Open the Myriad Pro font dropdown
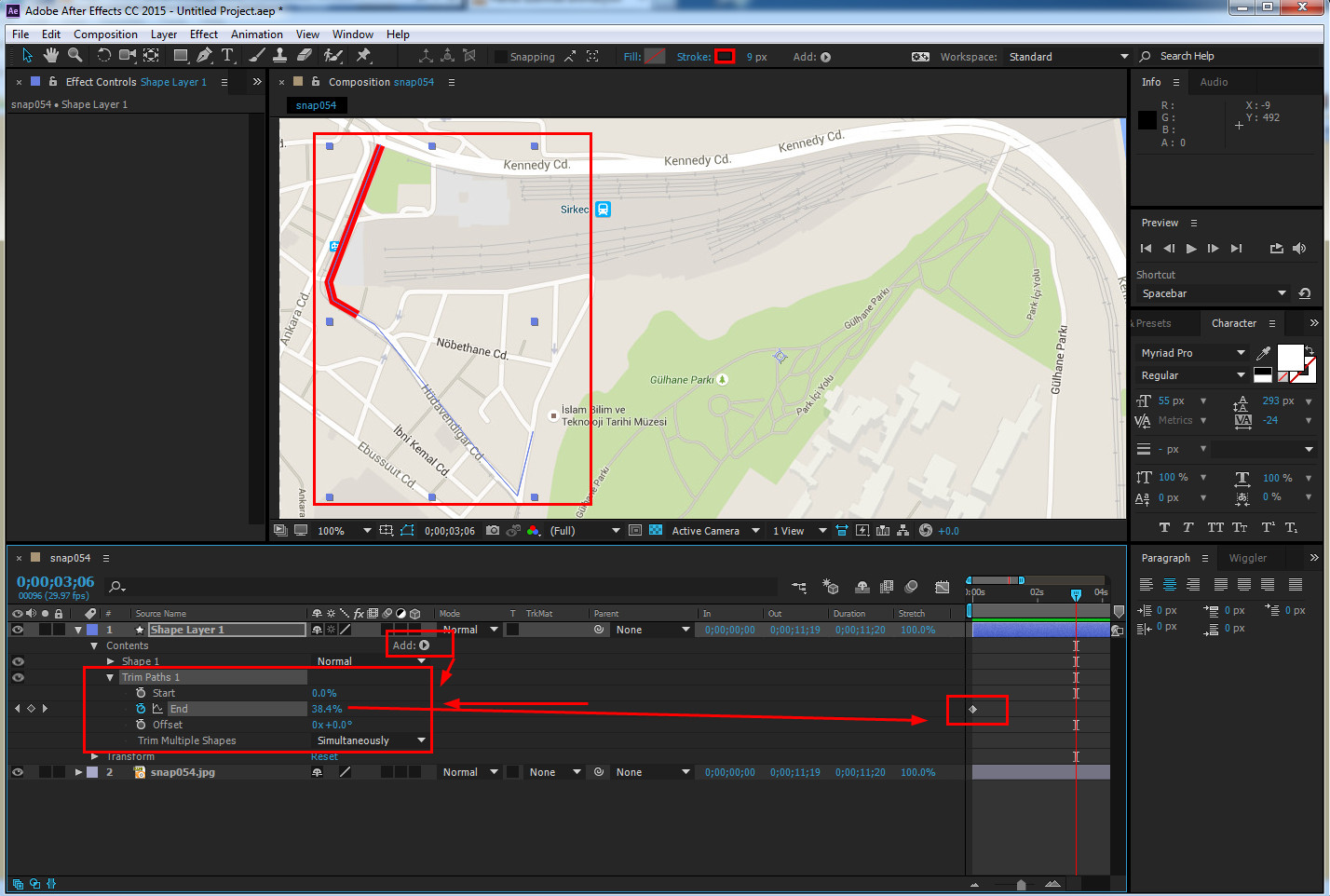1330x896 pixels. (1192, 353)
